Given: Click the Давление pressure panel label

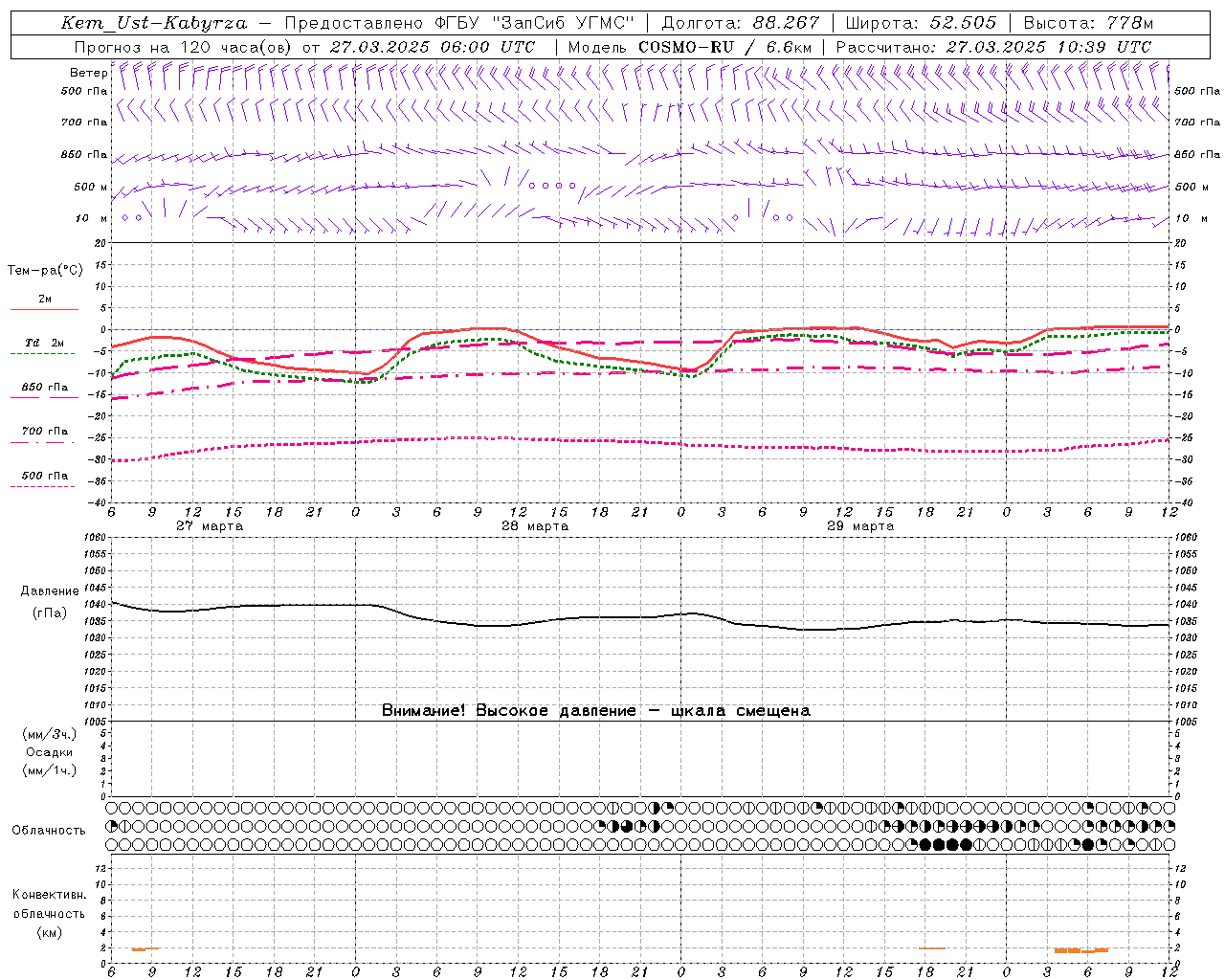Looking at the screenshot, I should tap(50, 591).
